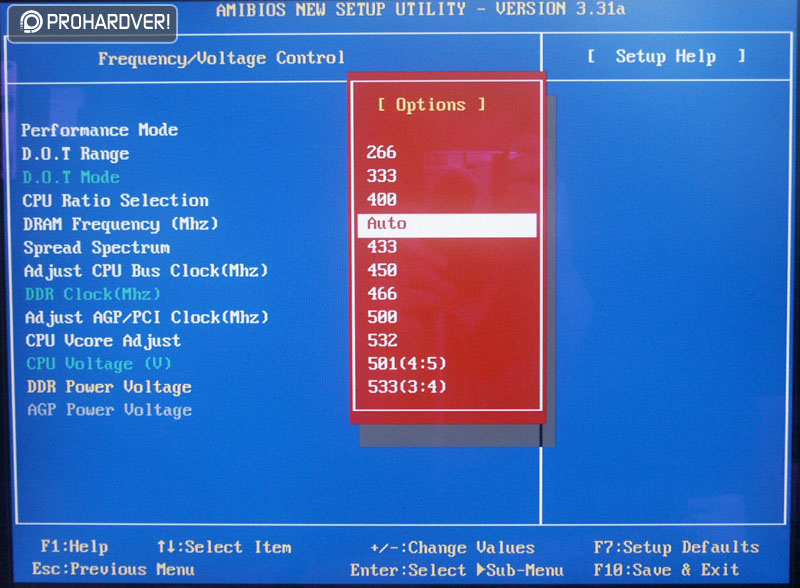The height and width of the screenshot is (588, 800).
Task: Choose 433 in the Options list
Action: click(x=382, y=247)
